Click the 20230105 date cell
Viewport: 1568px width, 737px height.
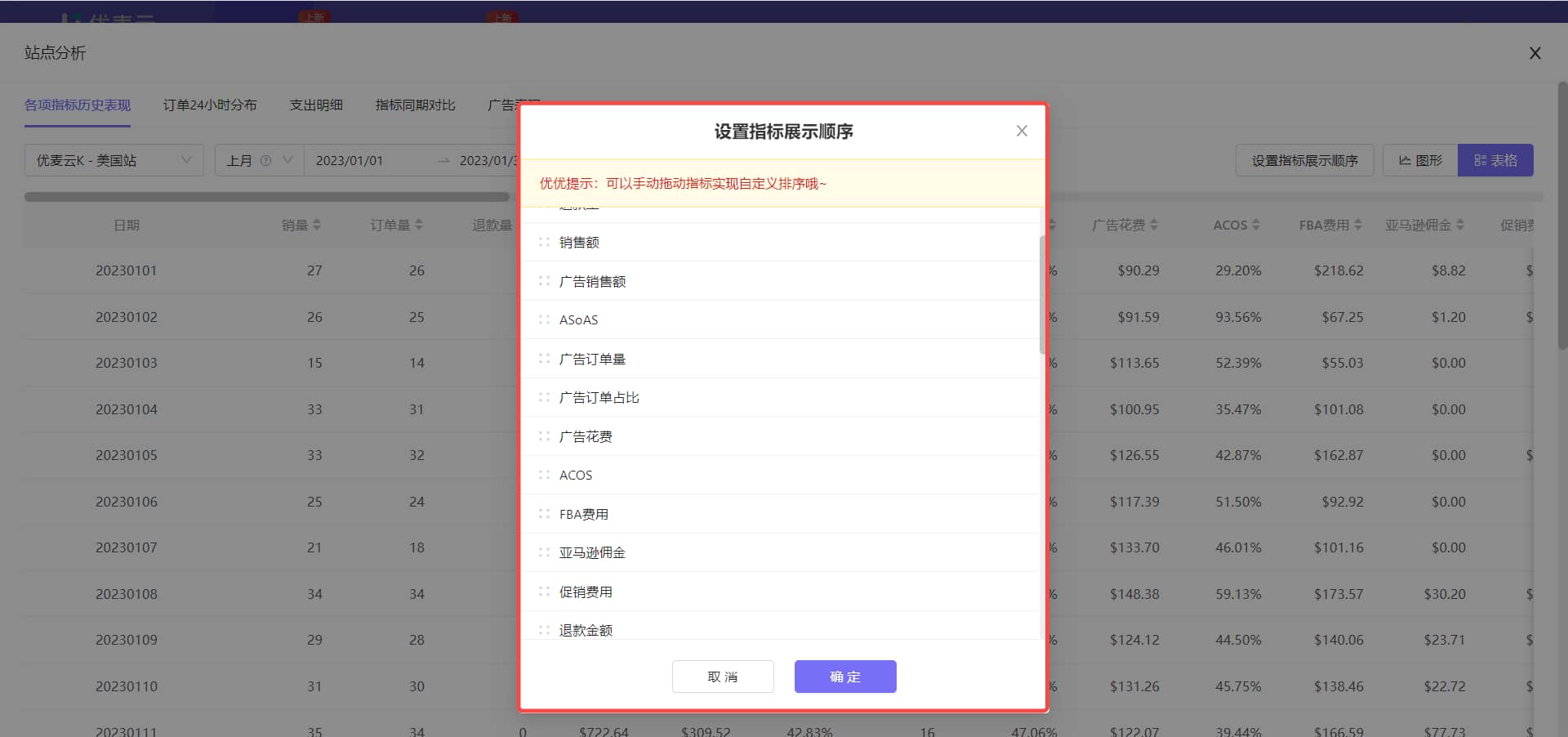[x=127, y=455]
